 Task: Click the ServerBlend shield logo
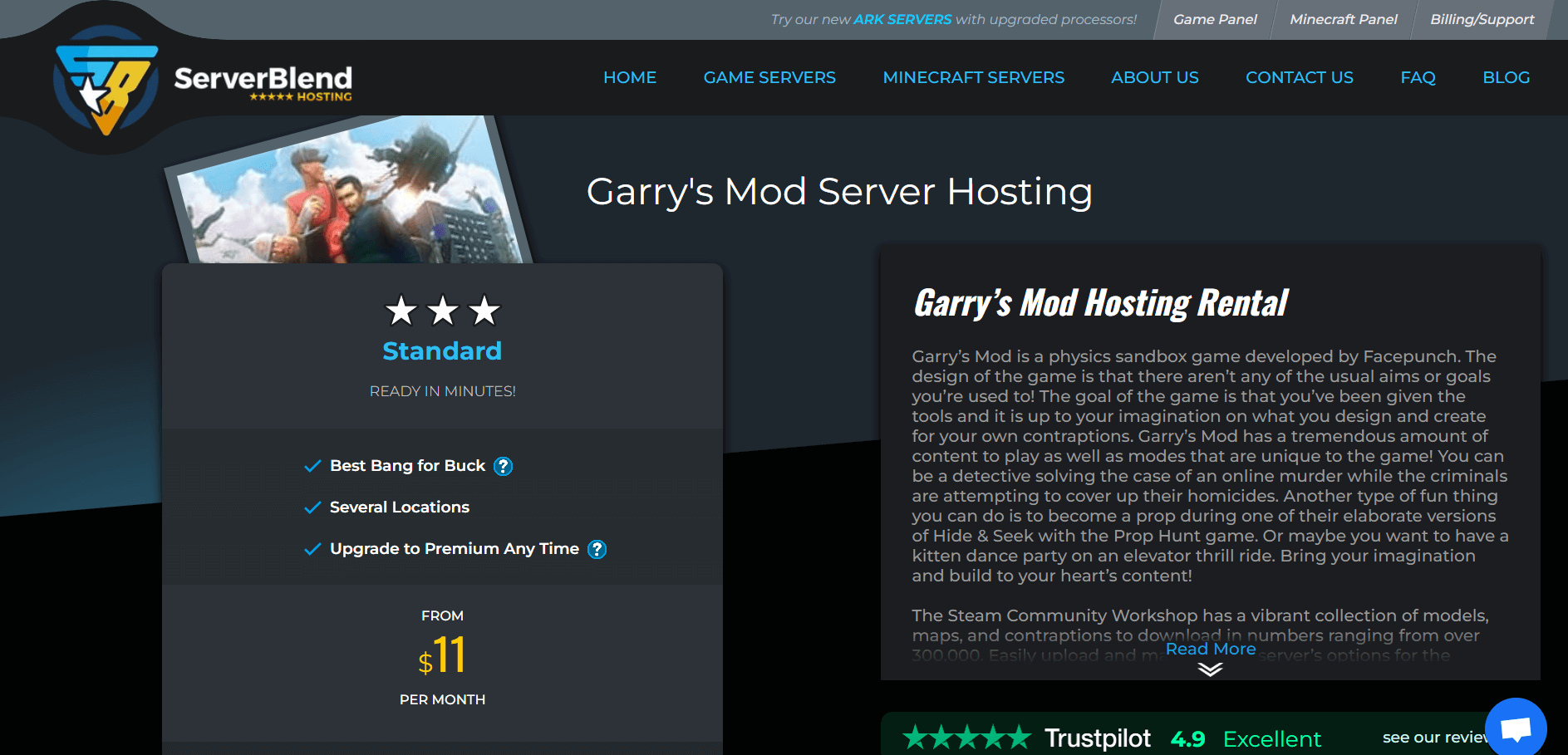106,81
